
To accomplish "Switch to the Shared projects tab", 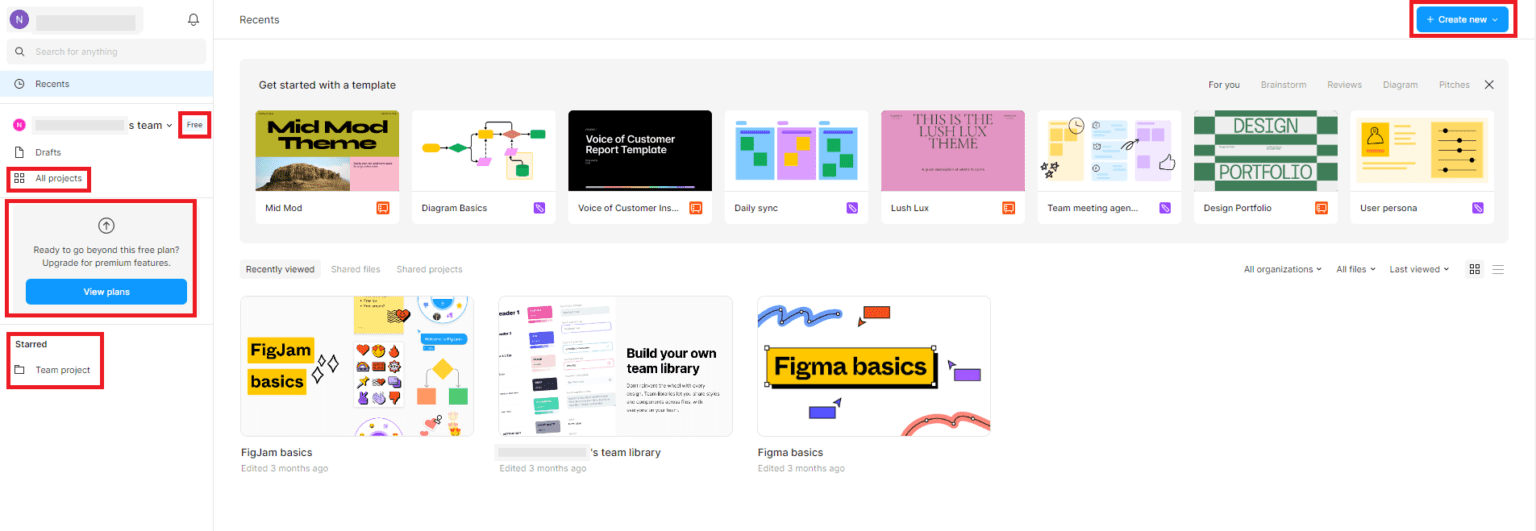I will (x=429, y=269).
